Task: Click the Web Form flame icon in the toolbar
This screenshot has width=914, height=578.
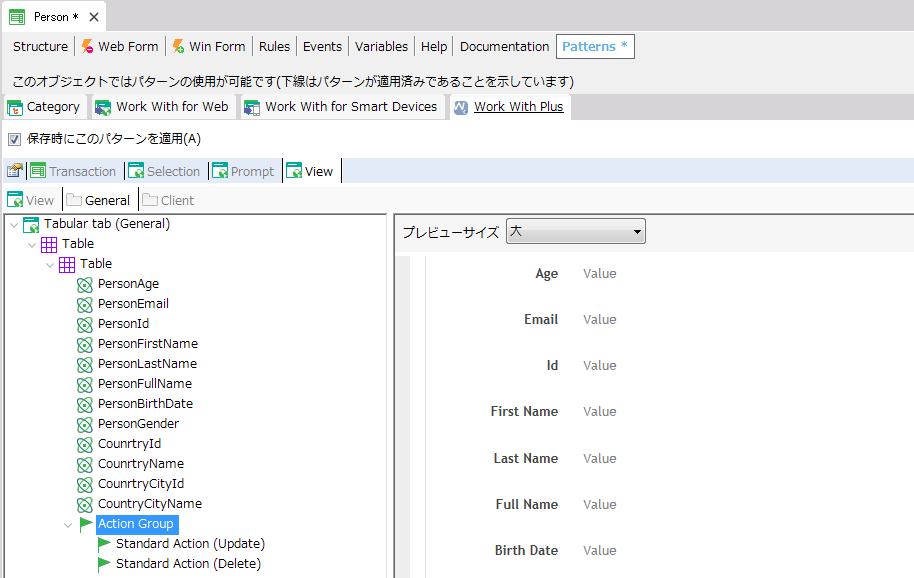Action: 88,46
